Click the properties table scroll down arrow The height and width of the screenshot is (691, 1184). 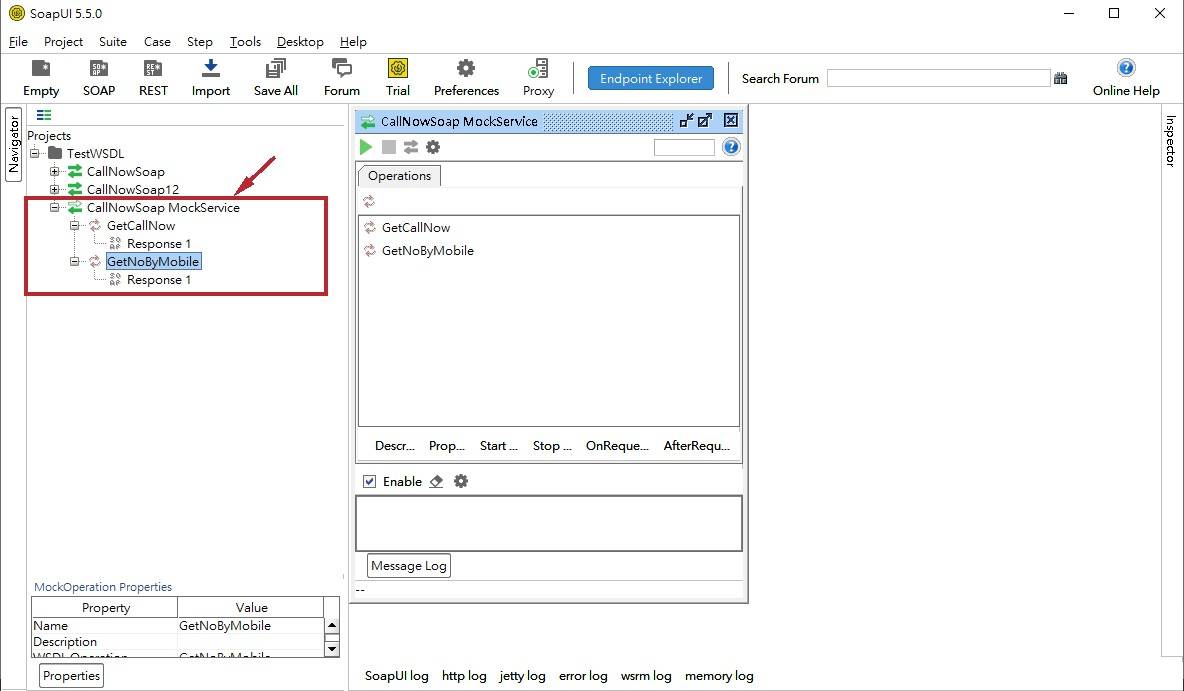tap(331, 649)
